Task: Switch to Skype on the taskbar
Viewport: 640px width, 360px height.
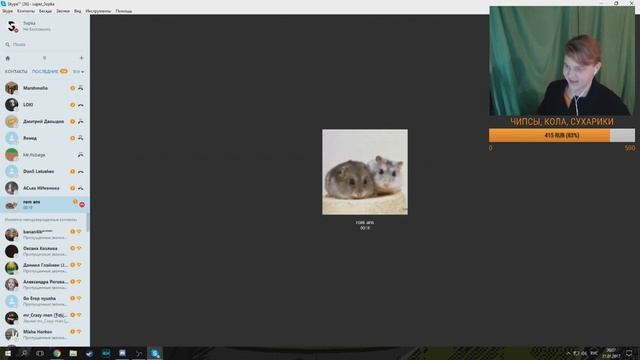Action: point(155,353)
